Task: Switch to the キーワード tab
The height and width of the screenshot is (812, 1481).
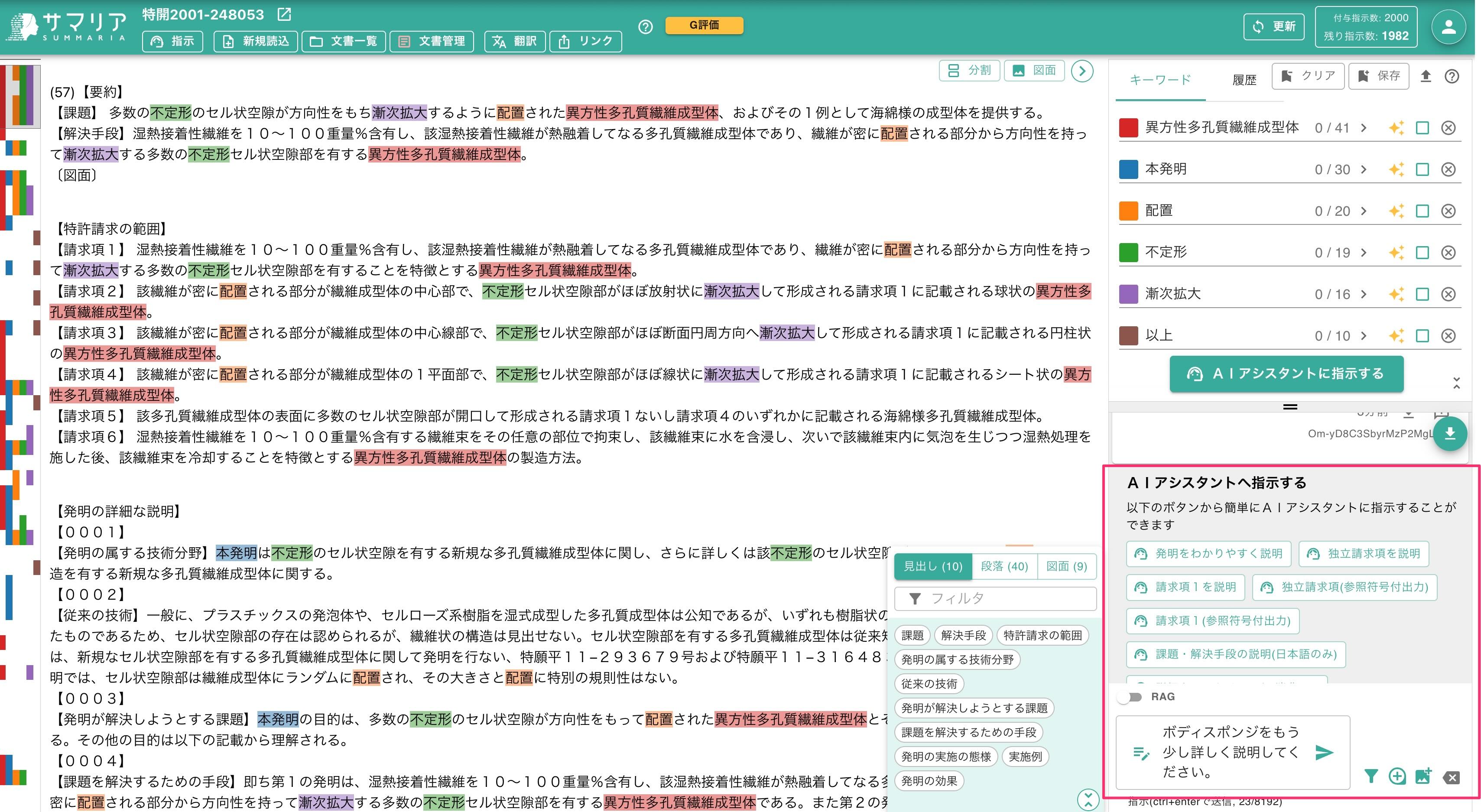Action: pos(1160,79)
